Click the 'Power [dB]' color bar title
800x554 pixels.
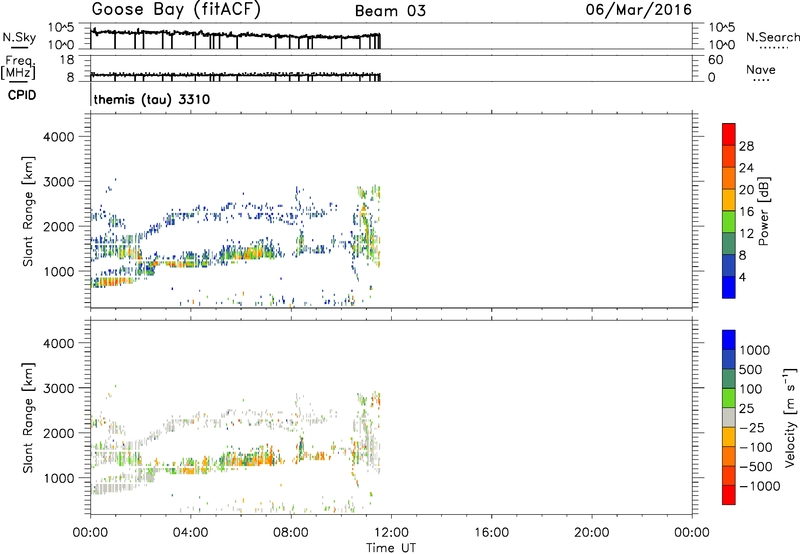pos(763,211)
